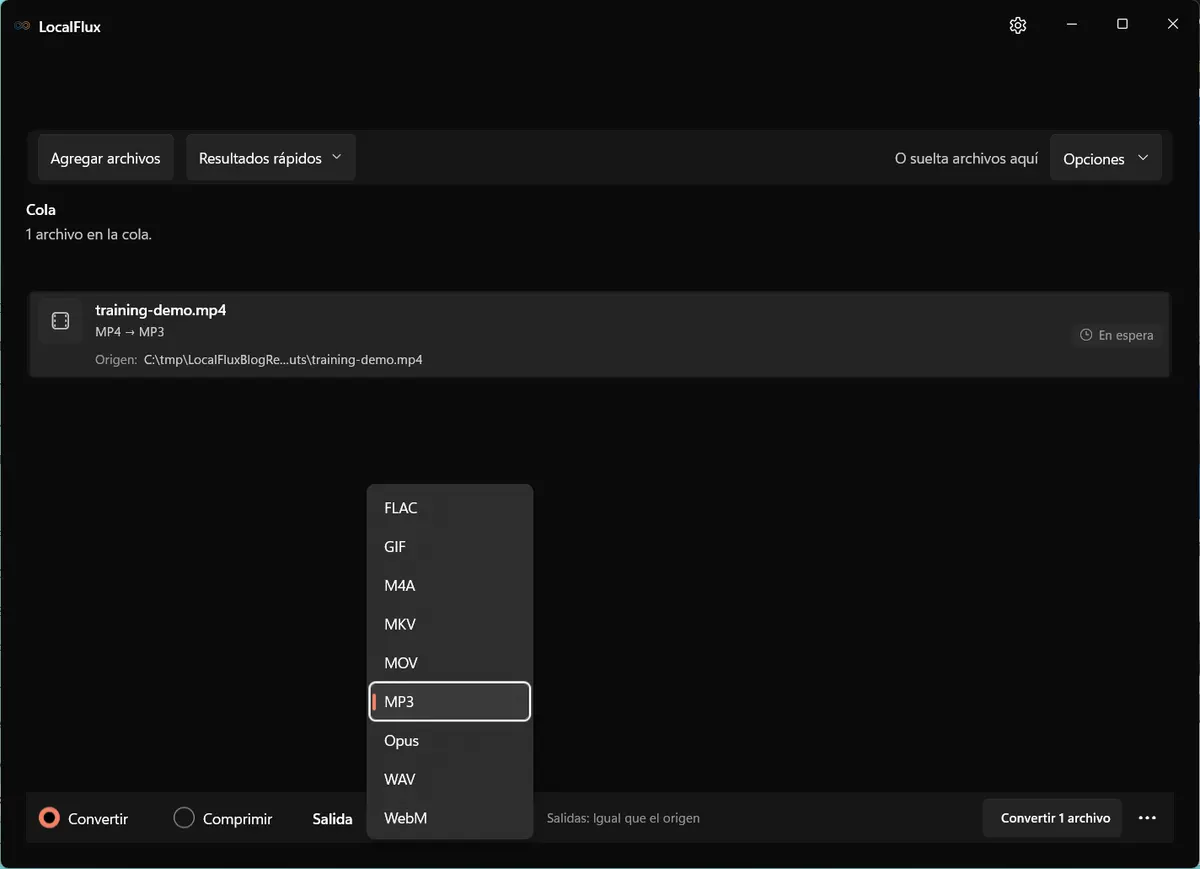The height and width of the screenshot is (869, 1200).
Task: Maximize the LocalFlux window
Action: click(1122, 25)
